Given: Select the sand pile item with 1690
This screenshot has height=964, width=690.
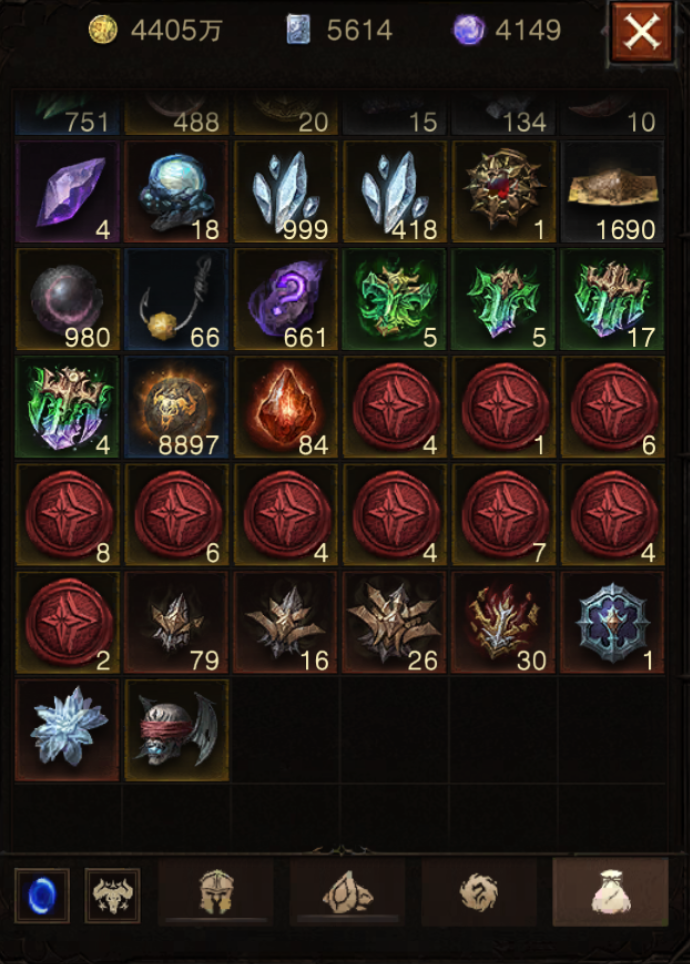Looking at the screenshot, I should 613,192.
